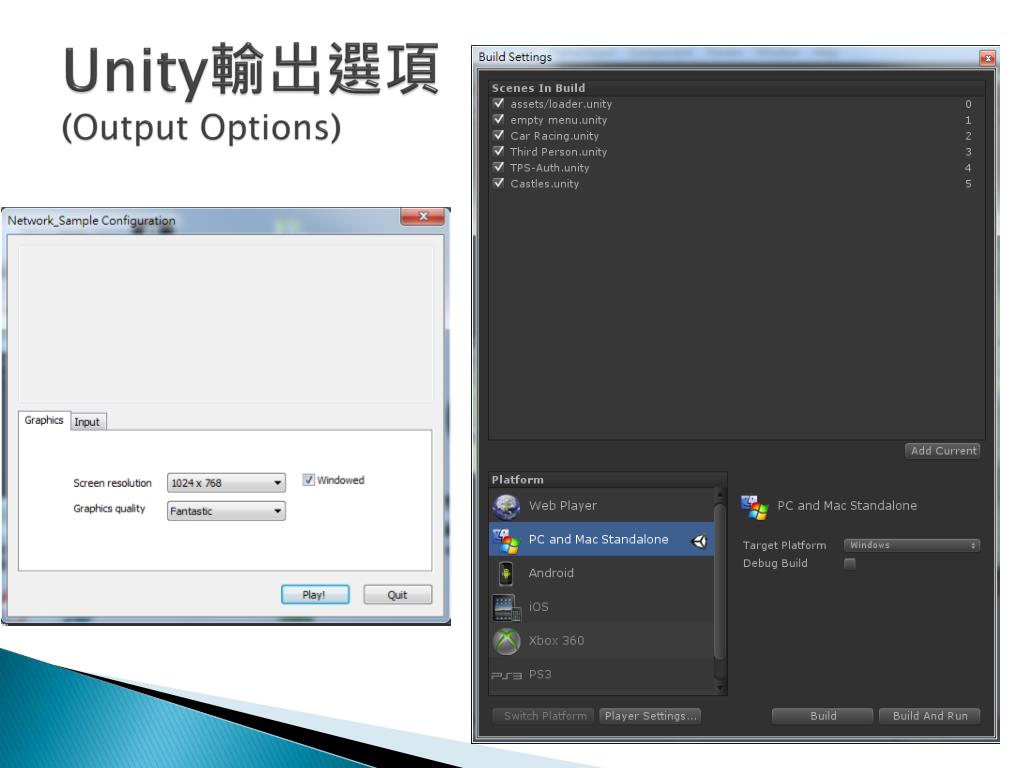Select the empty menu.unity scene name
1024x768 pixels.
click(558, 120)
